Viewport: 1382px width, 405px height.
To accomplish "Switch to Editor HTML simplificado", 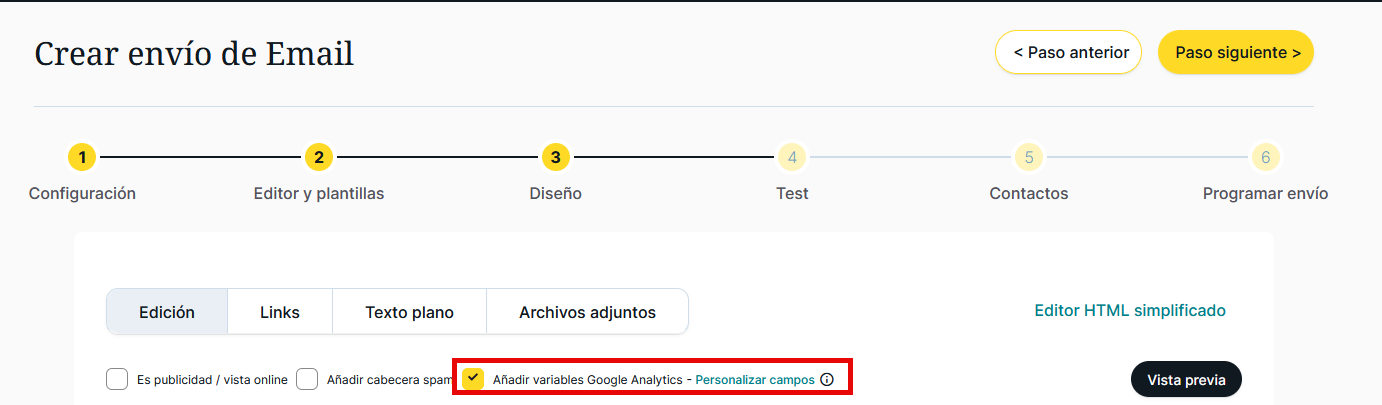I will tap(1130, 310).
